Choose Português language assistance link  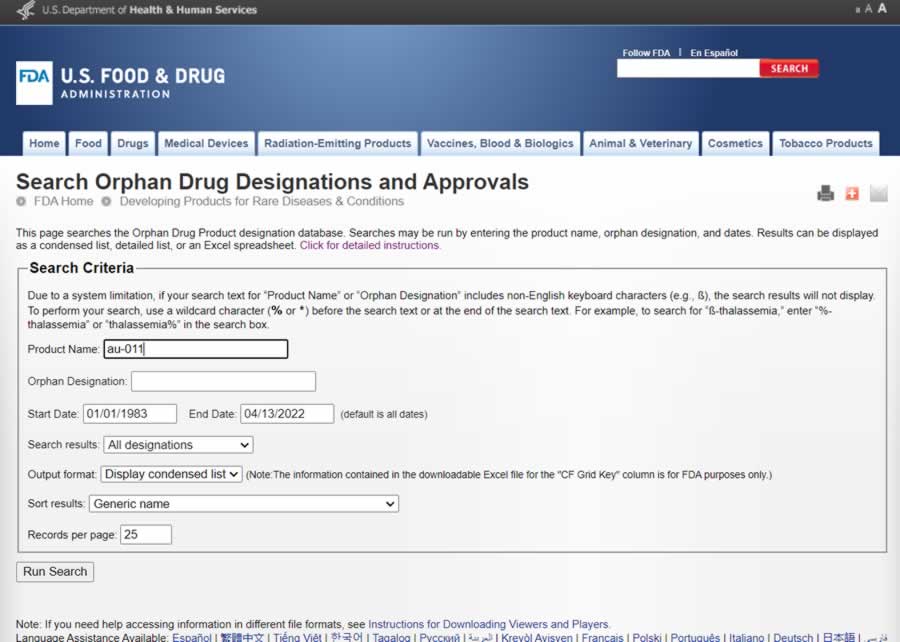[695, 637]
